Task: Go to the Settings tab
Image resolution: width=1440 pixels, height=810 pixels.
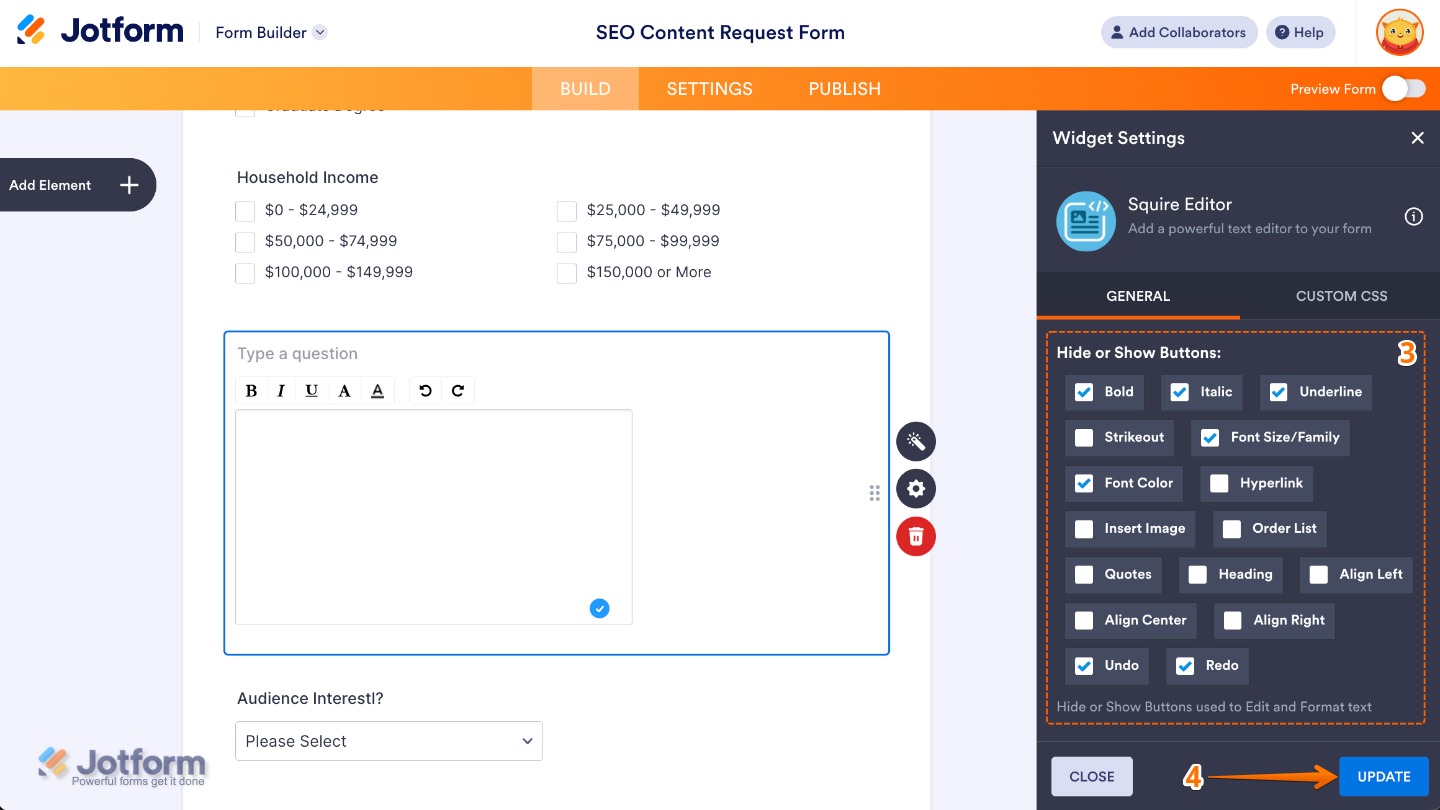Action: 709,89
